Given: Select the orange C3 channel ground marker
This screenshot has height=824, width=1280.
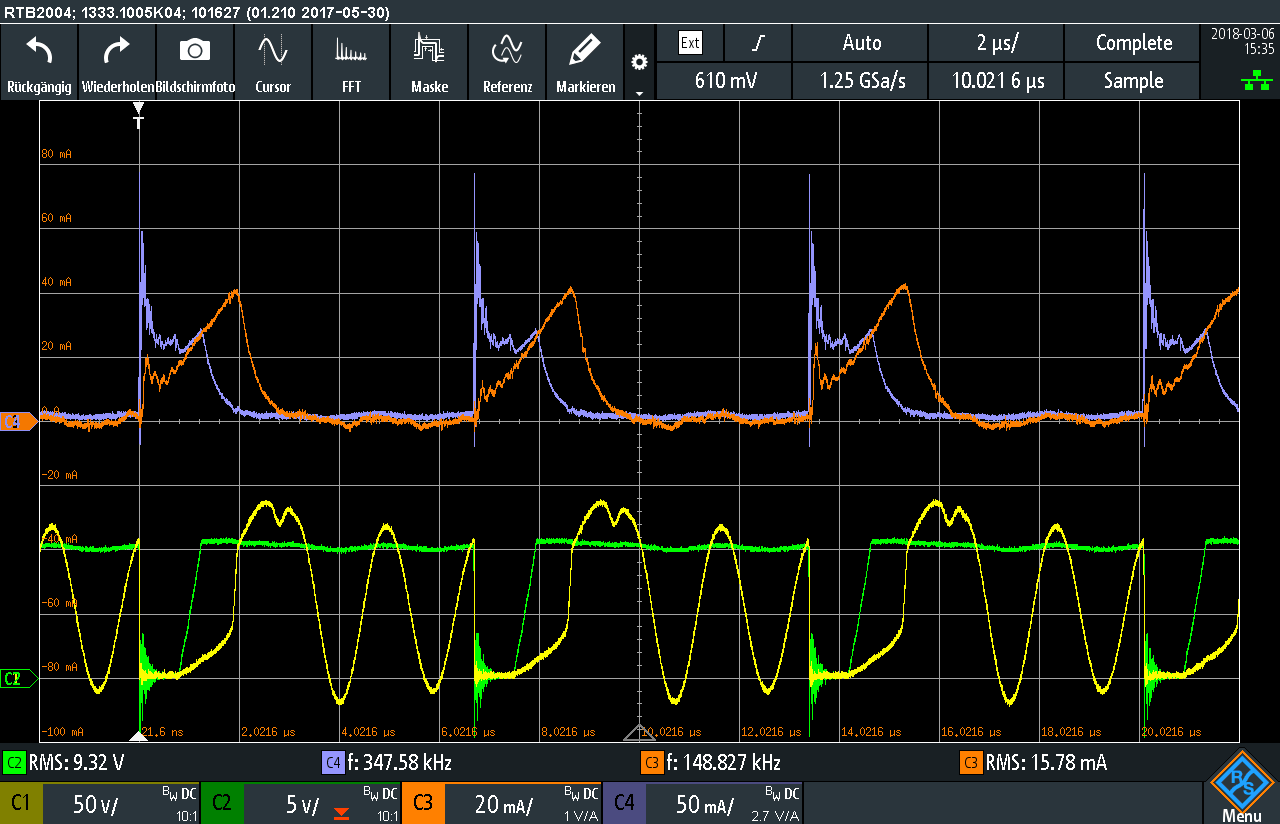Looking at the screenshot, I should pos(19,421).
